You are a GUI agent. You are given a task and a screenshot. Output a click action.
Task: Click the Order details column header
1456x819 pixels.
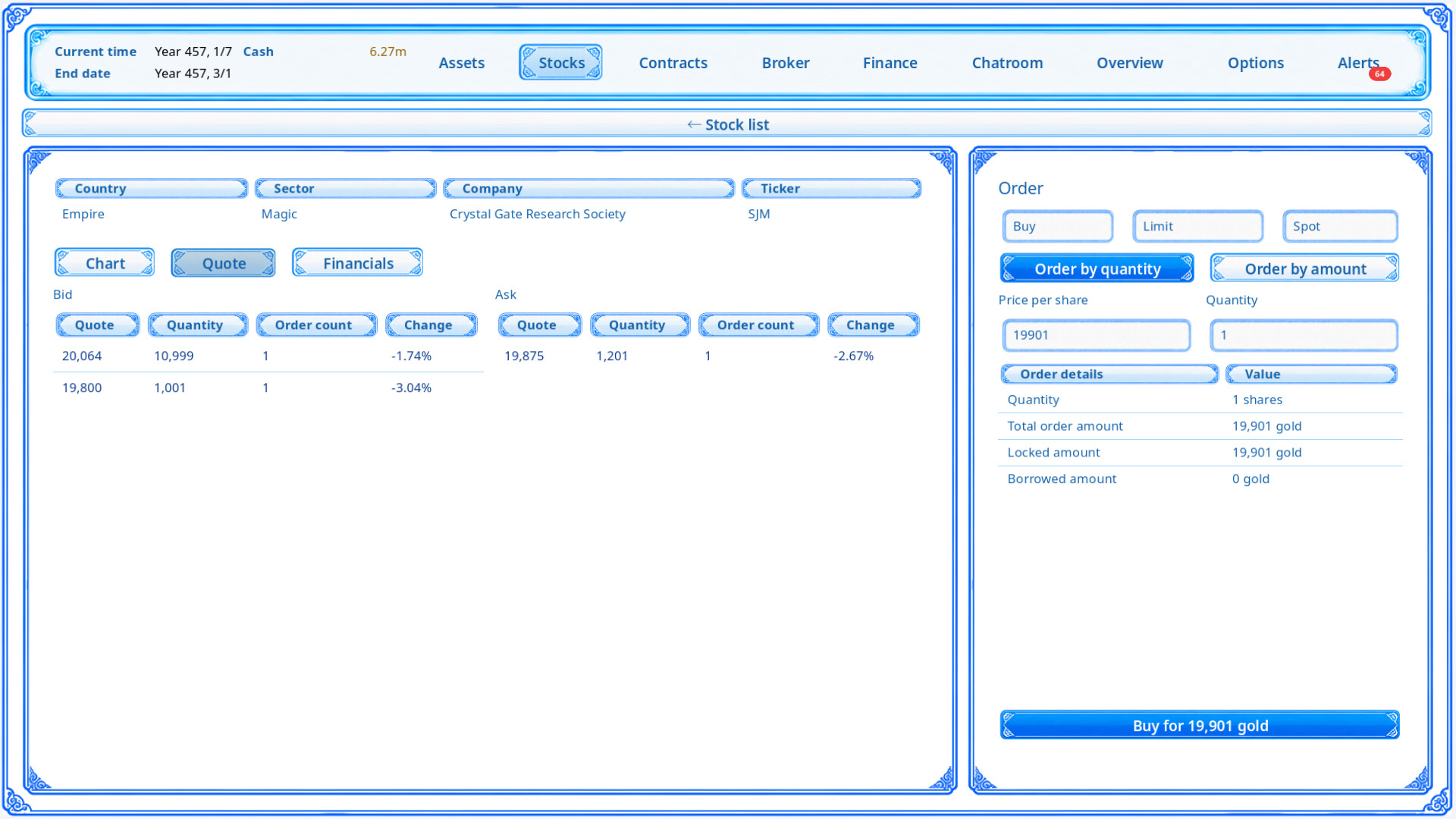coord(1109,374)
